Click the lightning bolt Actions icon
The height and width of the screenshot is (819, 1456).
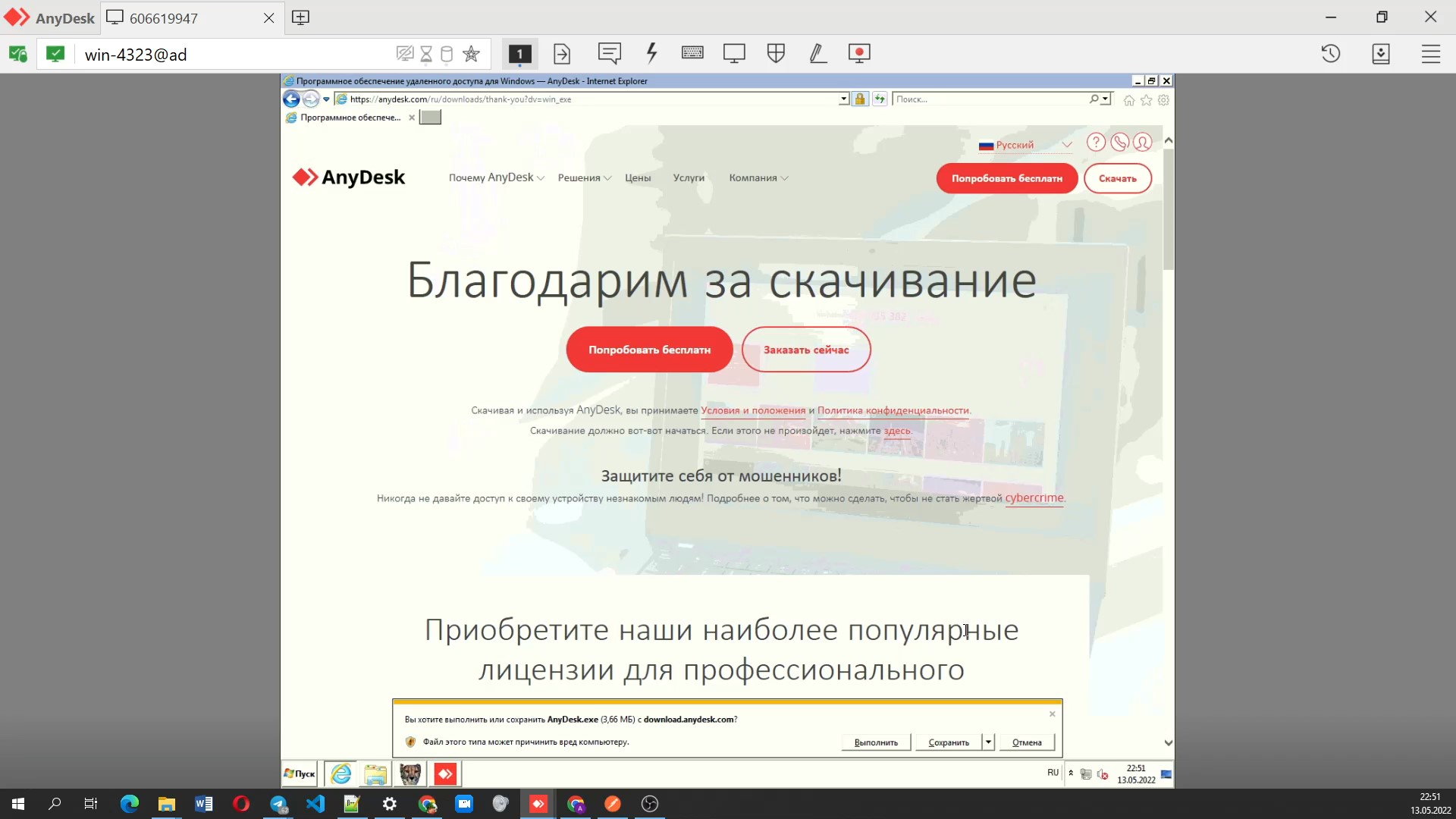click(x=651, y=54)
